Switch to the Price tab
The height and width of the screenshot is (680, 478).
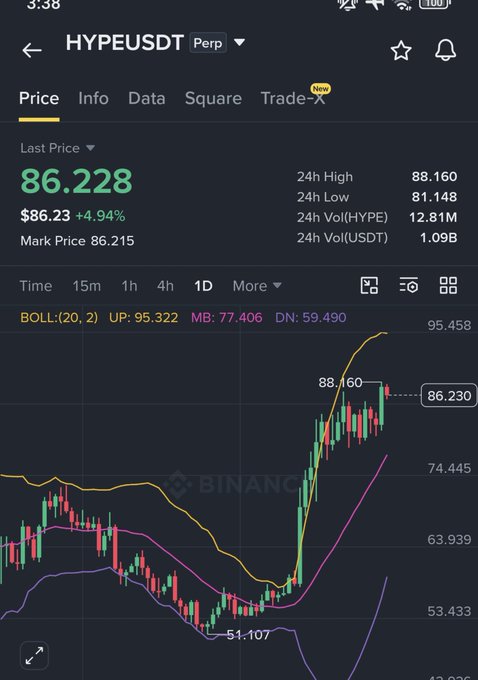39,98
